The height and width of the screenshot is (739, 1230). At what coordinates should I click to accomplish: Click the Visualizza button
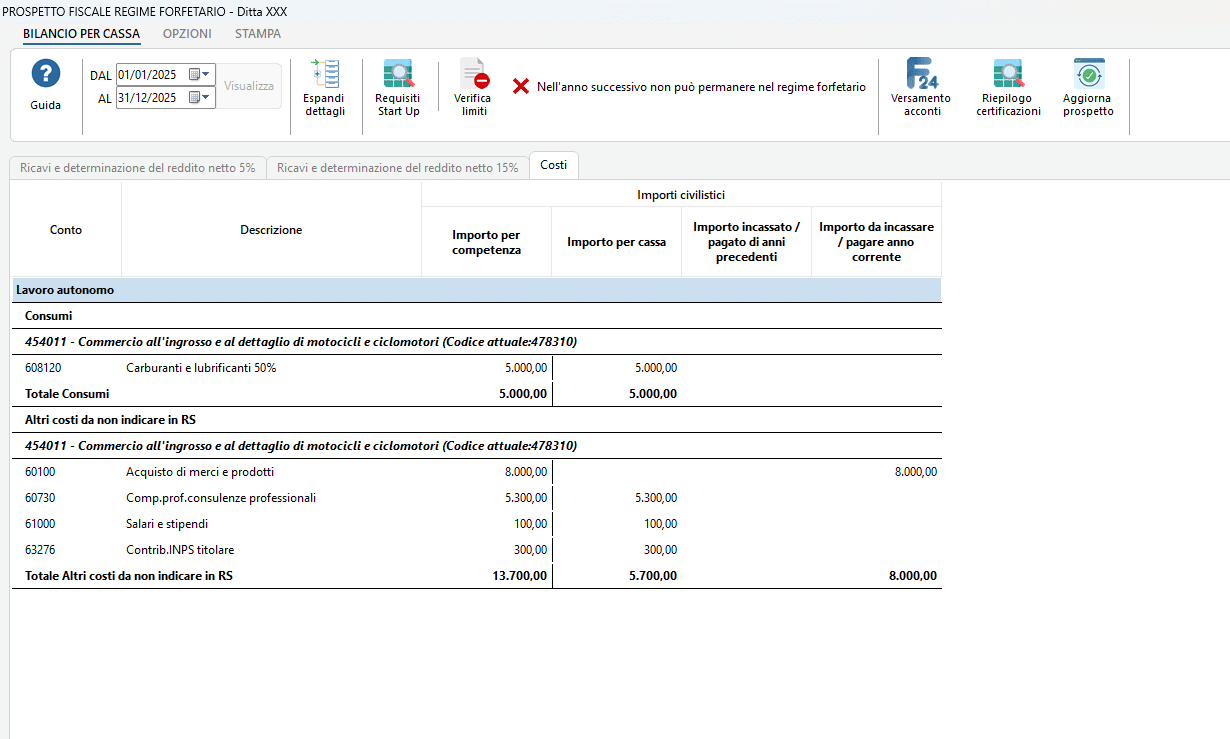[x=249, y=86]
